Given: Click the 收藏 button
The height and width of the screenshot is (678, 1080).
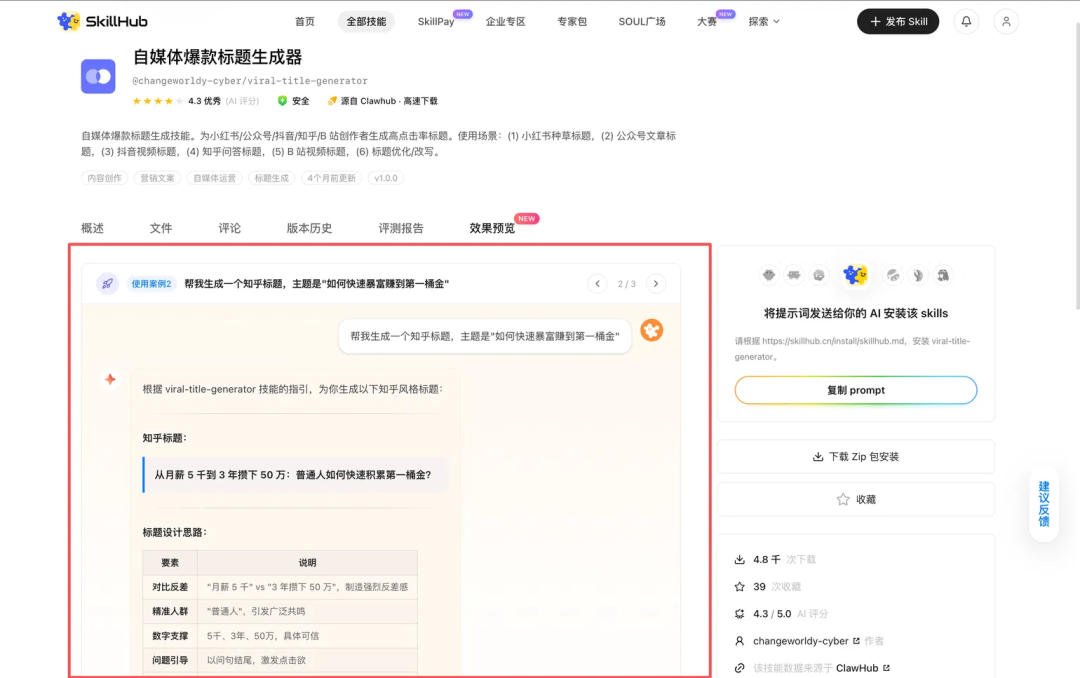Looking at the screenshot, I should [855, 500].
